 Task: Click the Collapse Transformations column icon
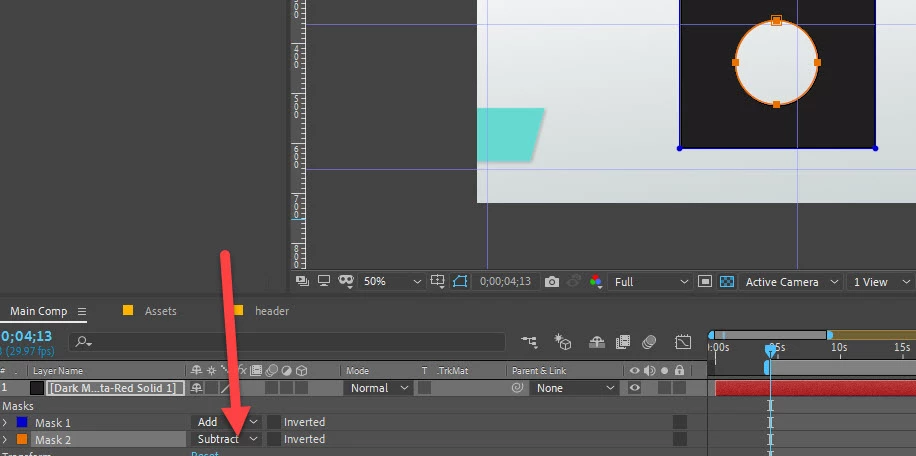click(211, 370)
